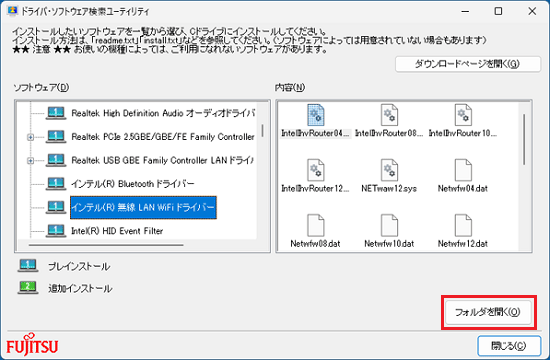Select the IntelIhvRouter12 file icon
Image resolution: width=550 pixels, height=360 pixels.
pos(316,170)
